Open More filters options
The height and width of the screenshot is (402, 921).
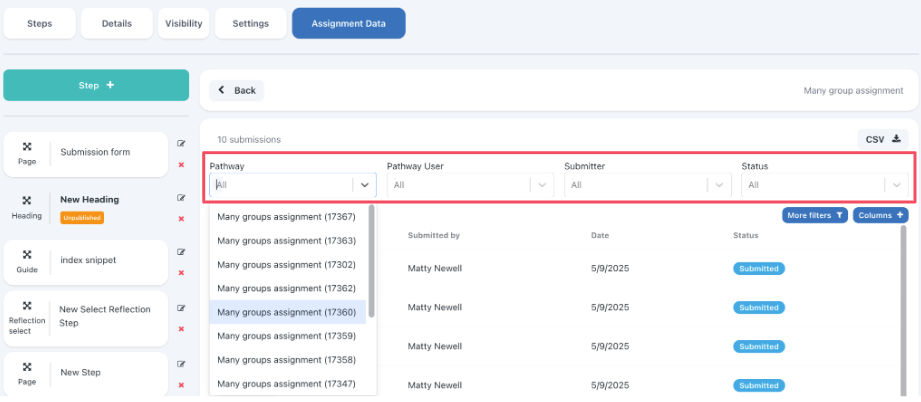[x=815, y=215]
